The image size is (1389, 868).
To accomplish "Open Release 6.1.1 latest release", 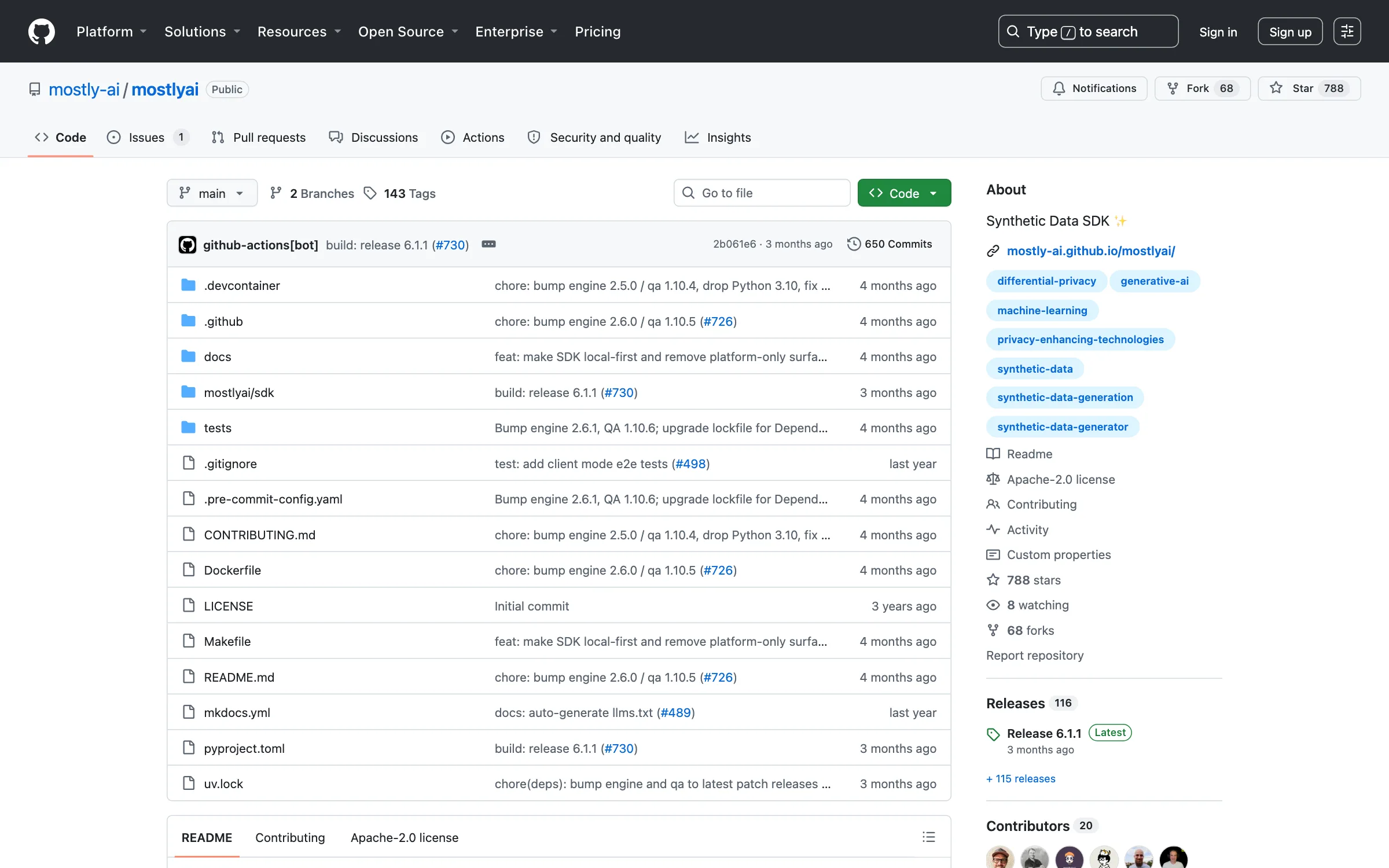I will [1044, 733].
